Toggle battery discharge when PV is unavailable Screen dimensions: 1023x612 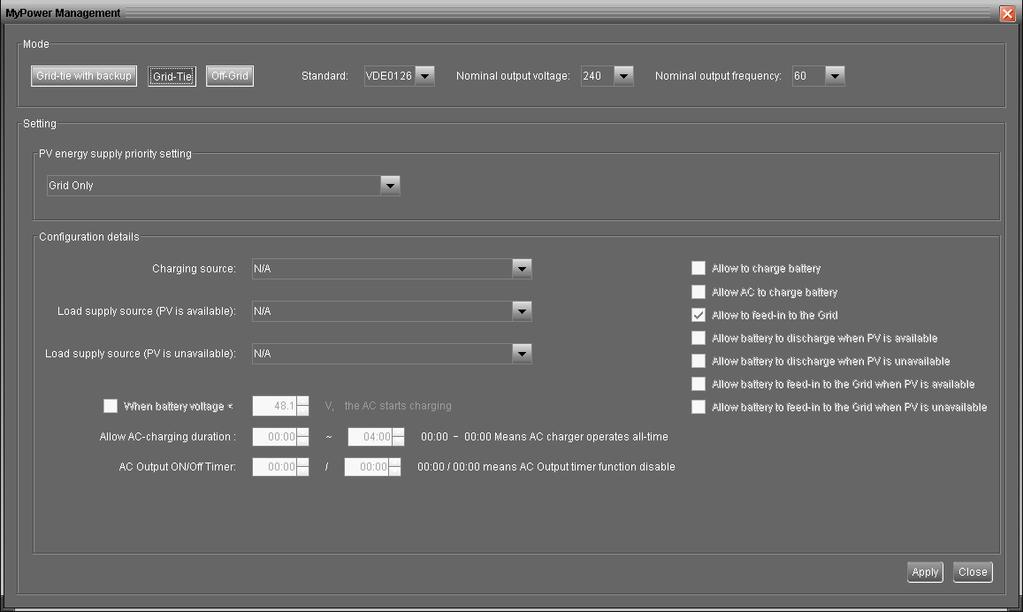[698, 361]
